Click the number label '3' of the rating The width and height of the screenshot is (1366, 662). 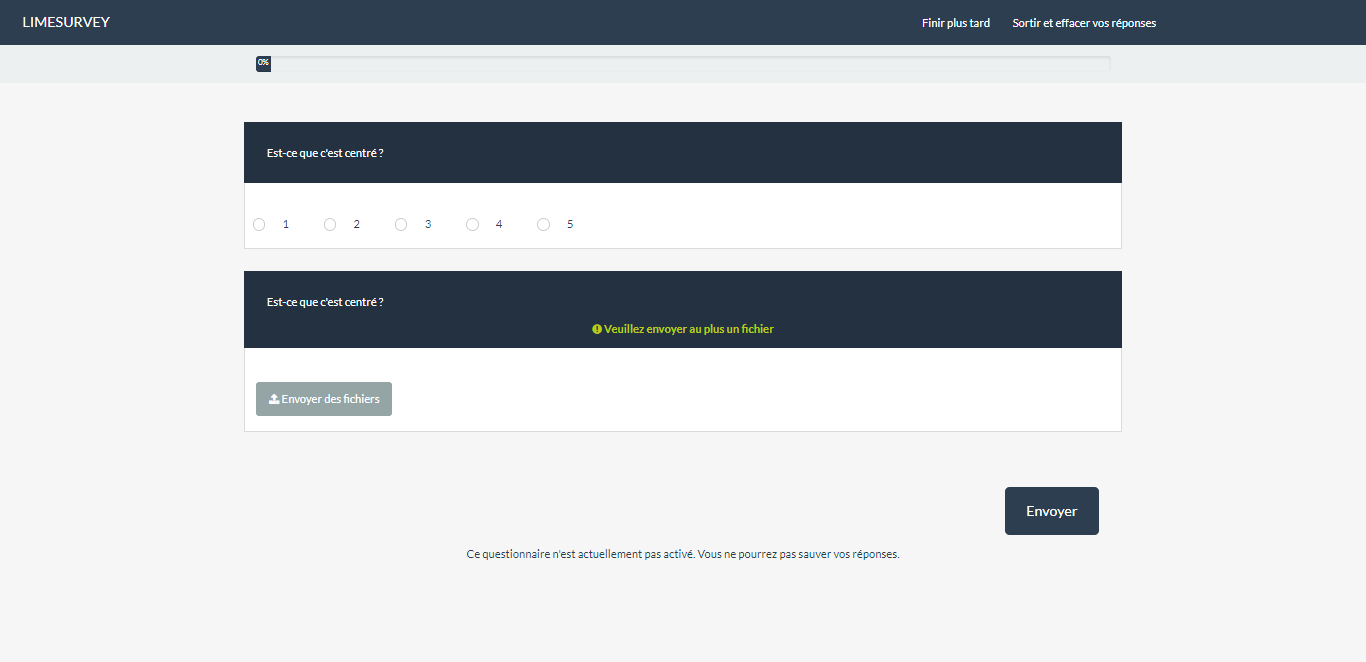click(x=428, y=225)
